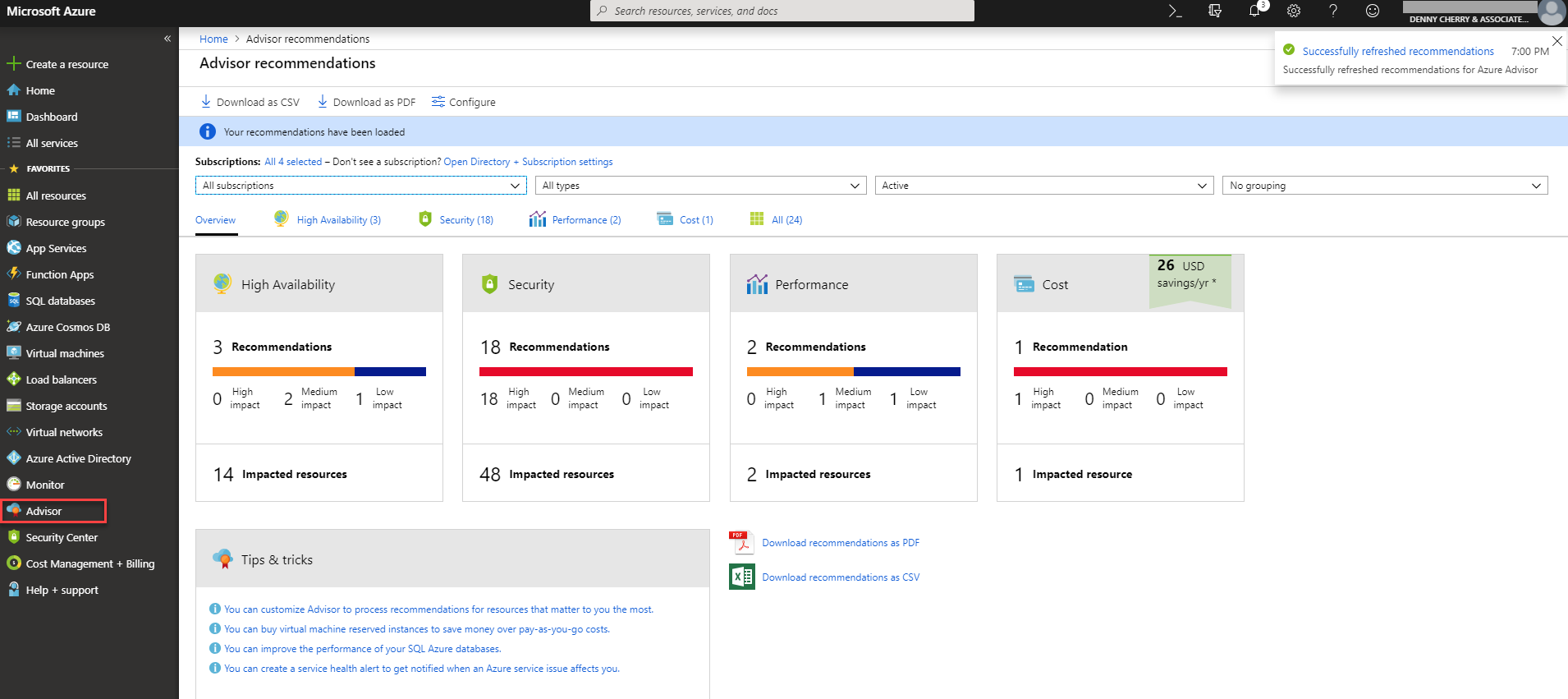Click the Function Apps lightning icon

click(14, 274)
